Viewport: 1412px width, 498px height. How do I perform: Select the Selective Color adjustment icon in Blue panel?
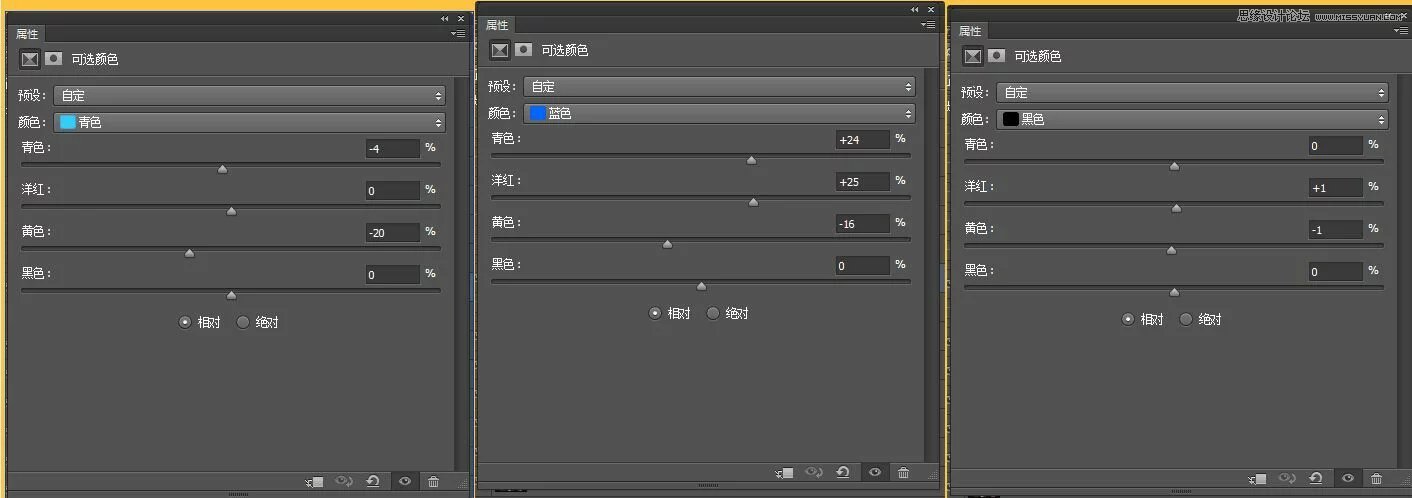click(x=500, y=50)
